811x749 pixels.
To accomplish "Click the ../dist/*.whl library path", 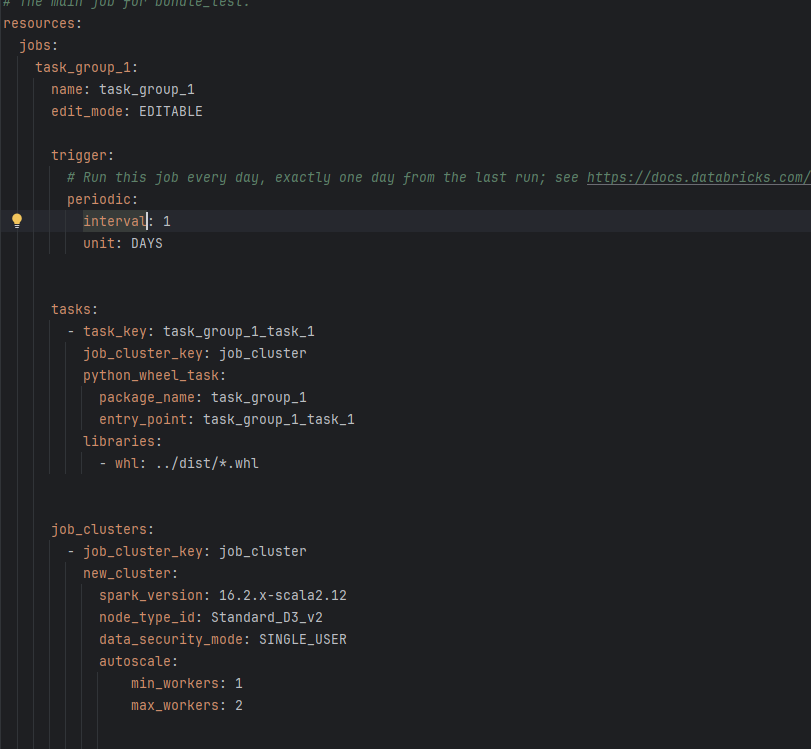I will [x=208, y=463].
